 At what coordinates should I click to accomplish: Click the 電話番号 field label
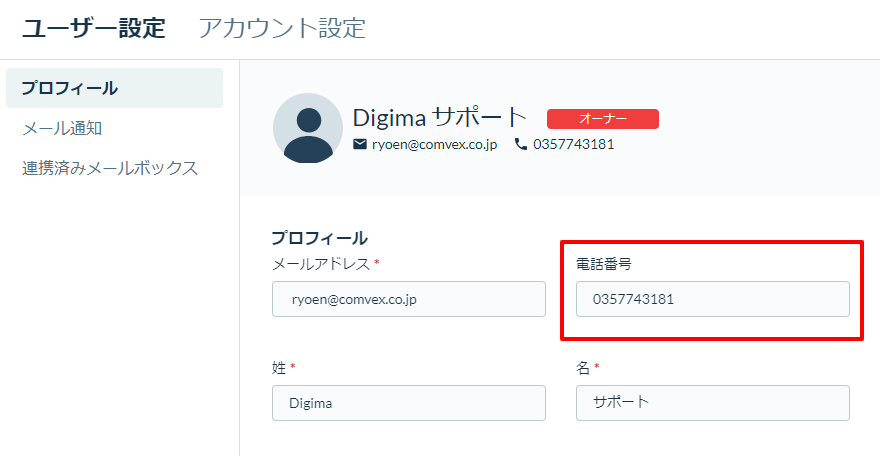click(x=604, y=264)
